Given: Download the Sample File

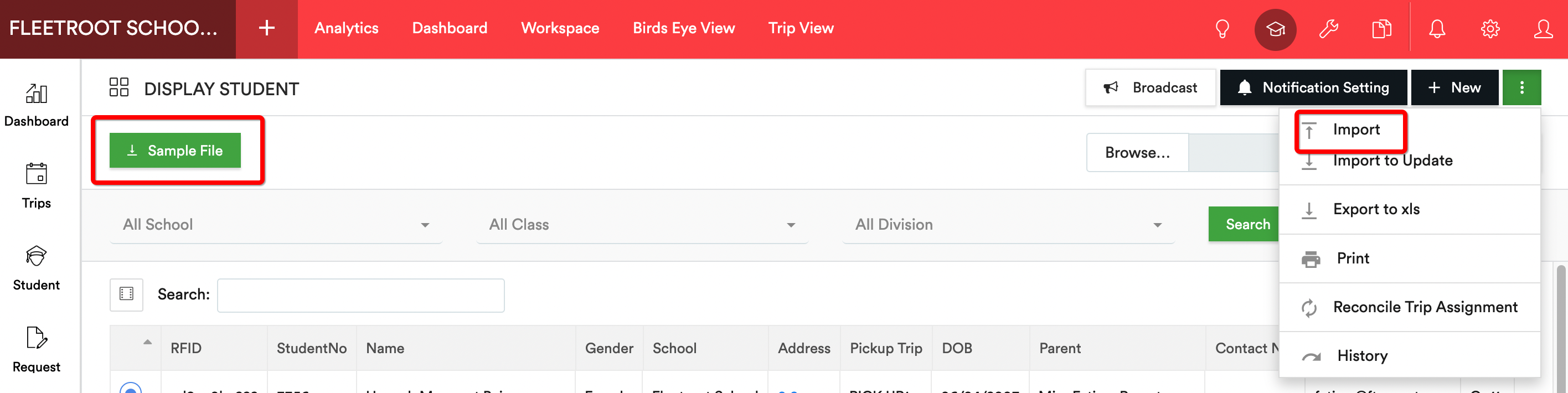Looking at the screenshot, I should tap(176, 150).
